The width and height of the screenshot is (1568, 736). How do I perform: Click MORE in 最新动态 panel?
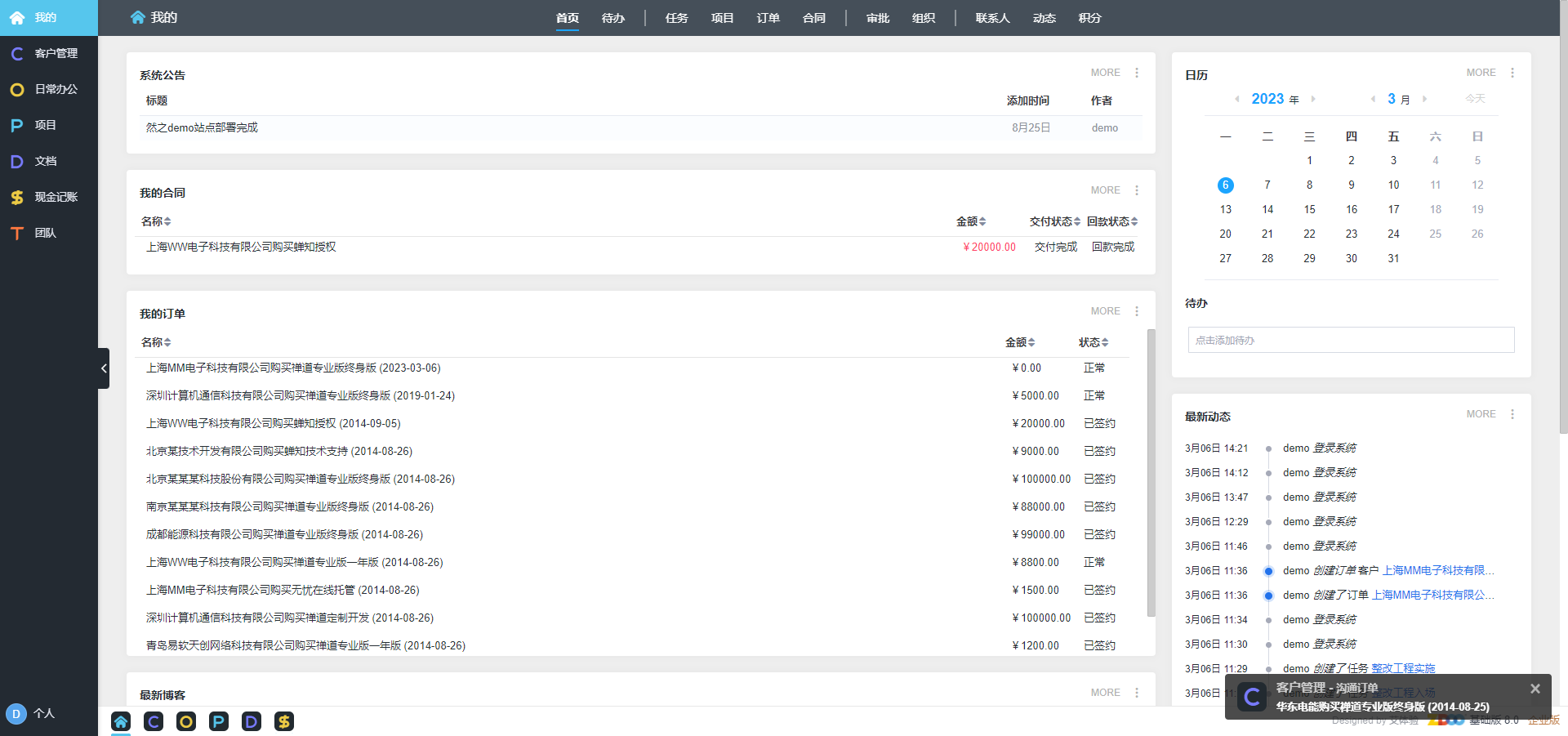coord(1481,414)
